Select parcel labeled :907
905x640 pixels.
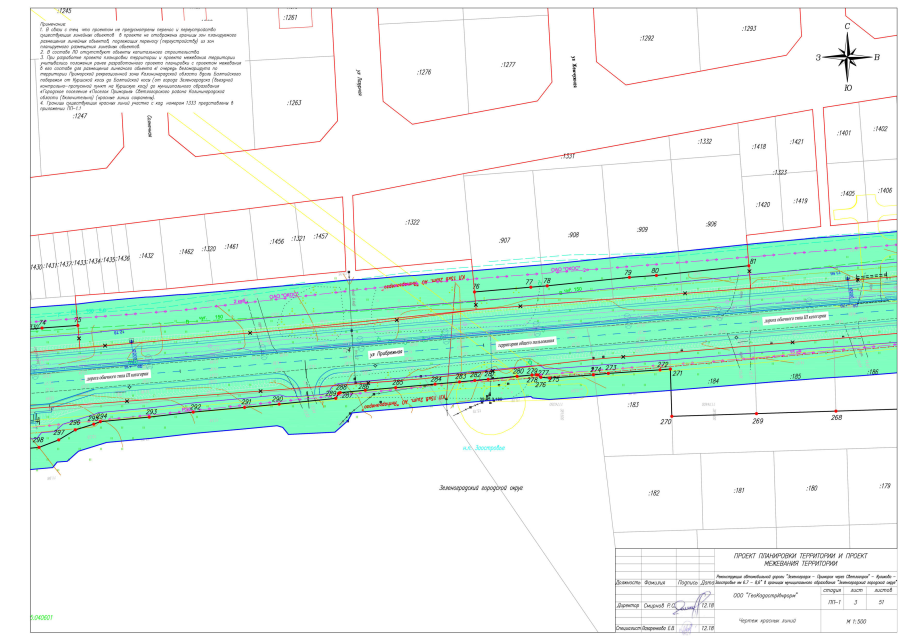[504, 241]
